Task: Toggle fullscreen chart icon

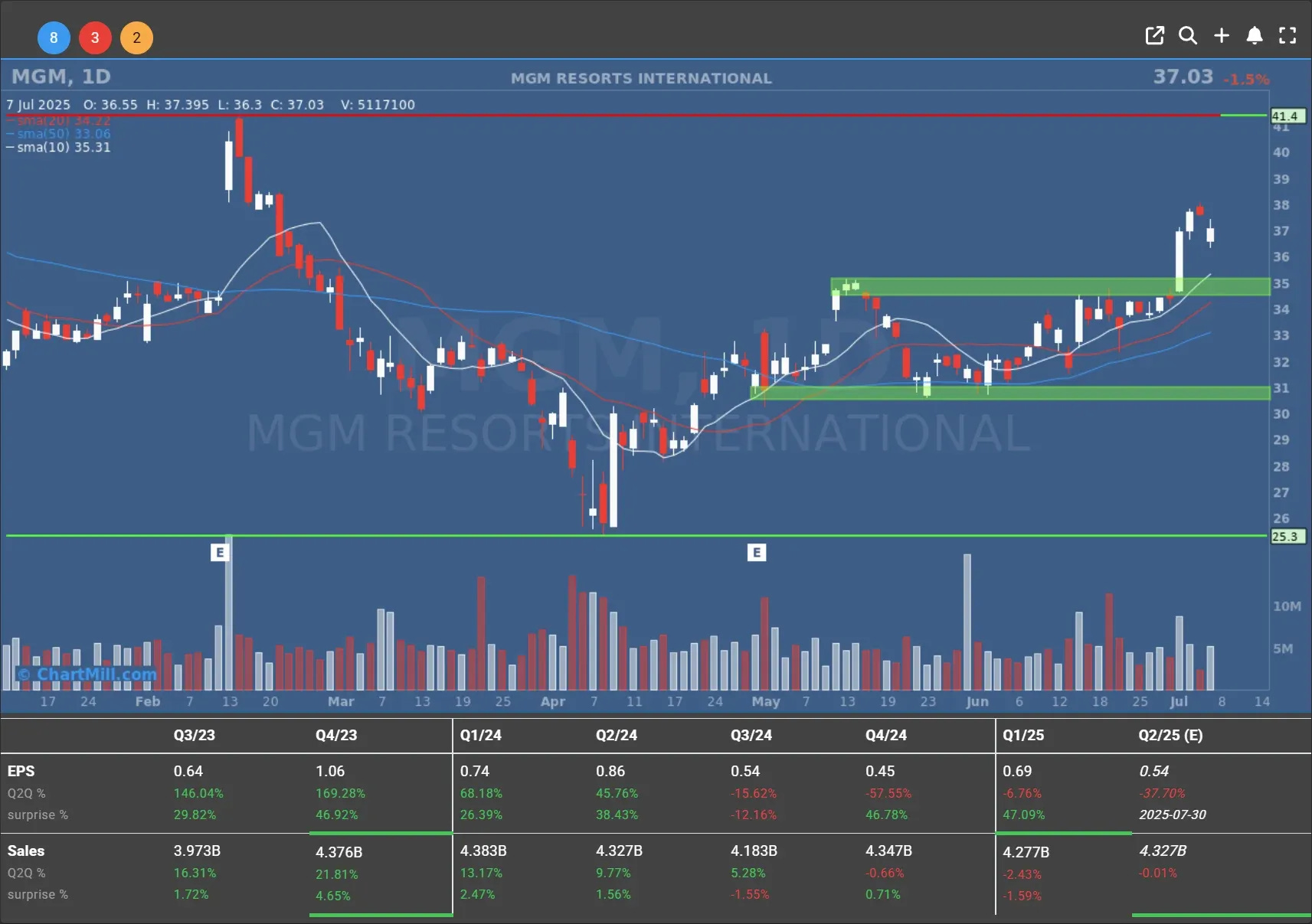Action: (x=1287, y=36)
